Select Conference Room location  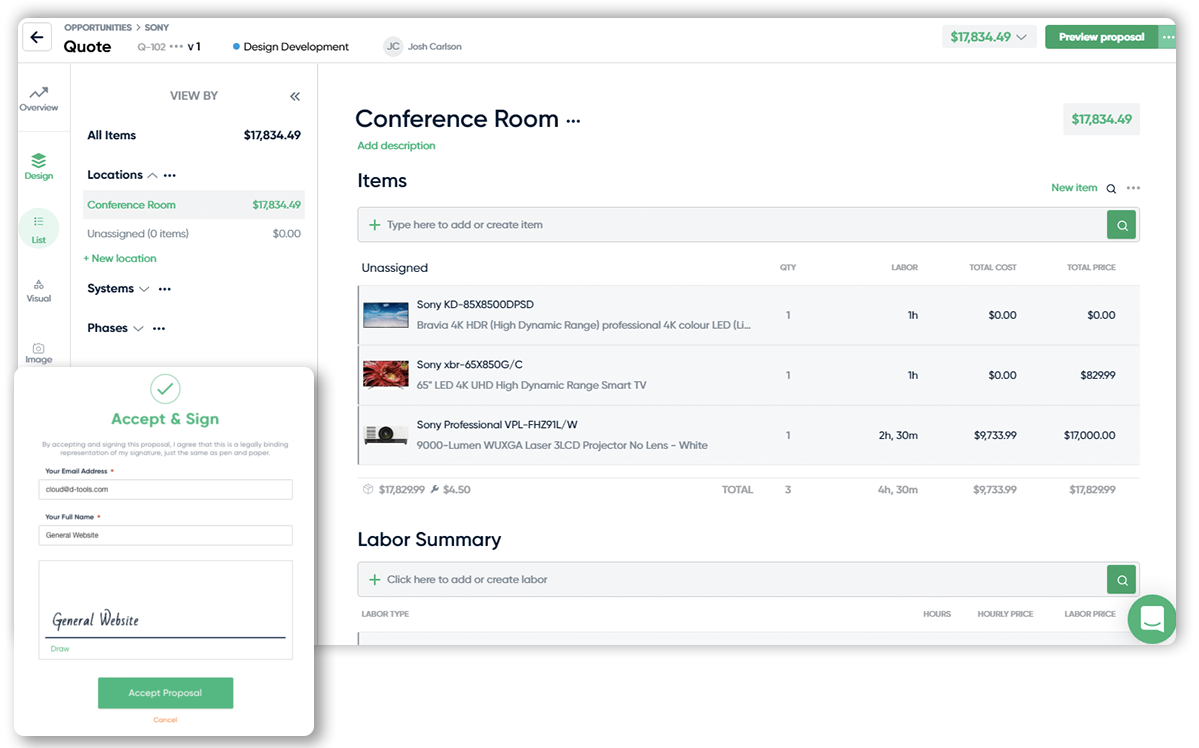pos(193,205)
